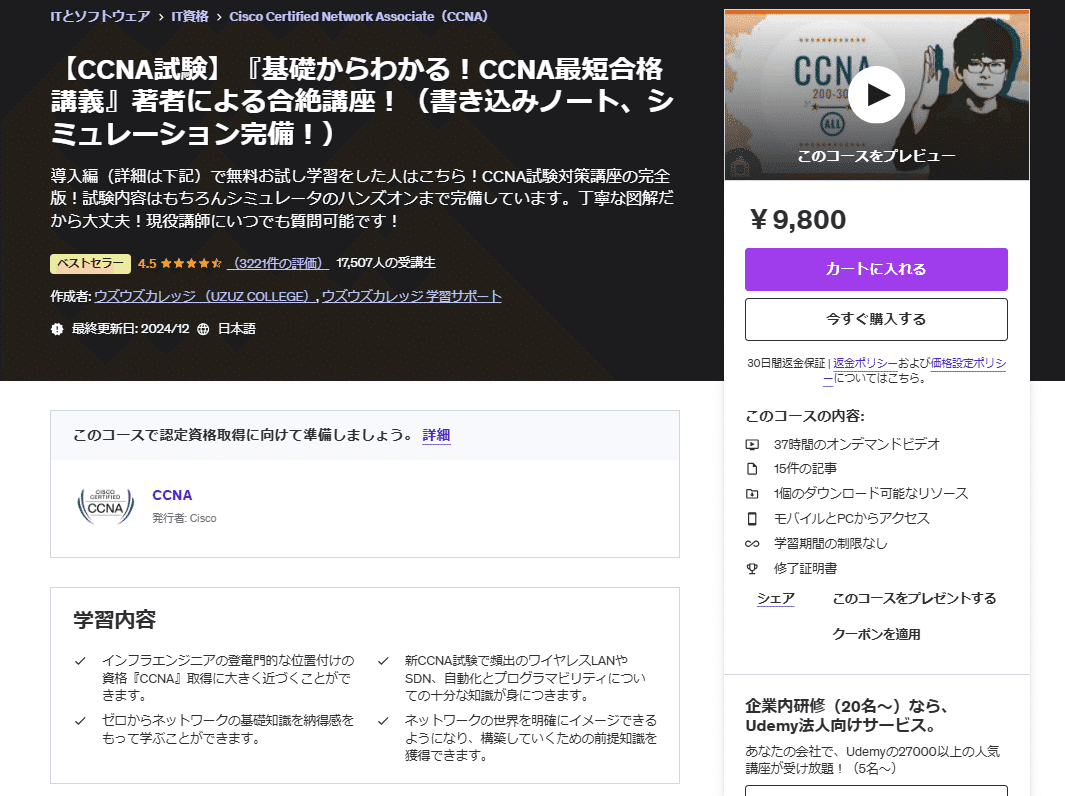Add course to cart with カートに入れる
The height and width of the screenshot is (796, 1065).
pyautogui.click(x=876, y=269)
